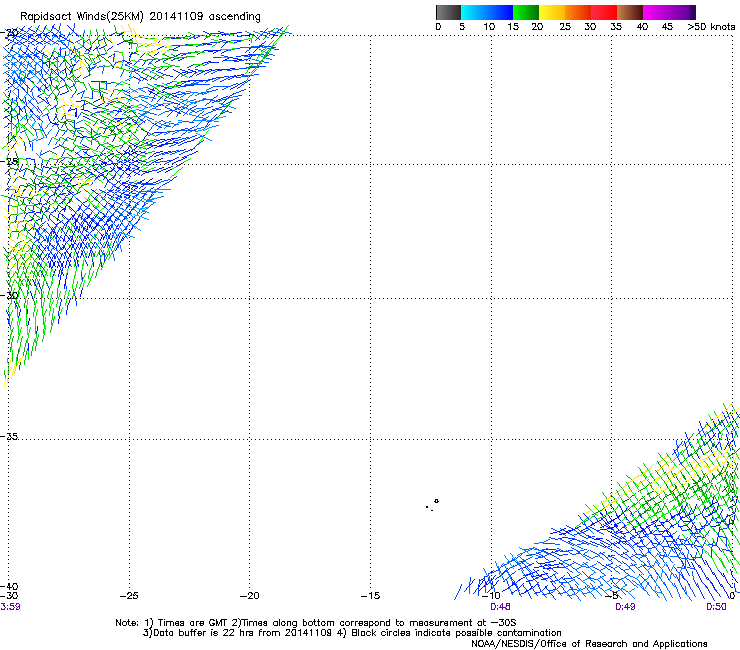Click the legend label '45'
The height and width of the screenshot is (650, 740).
coord(667,27)
